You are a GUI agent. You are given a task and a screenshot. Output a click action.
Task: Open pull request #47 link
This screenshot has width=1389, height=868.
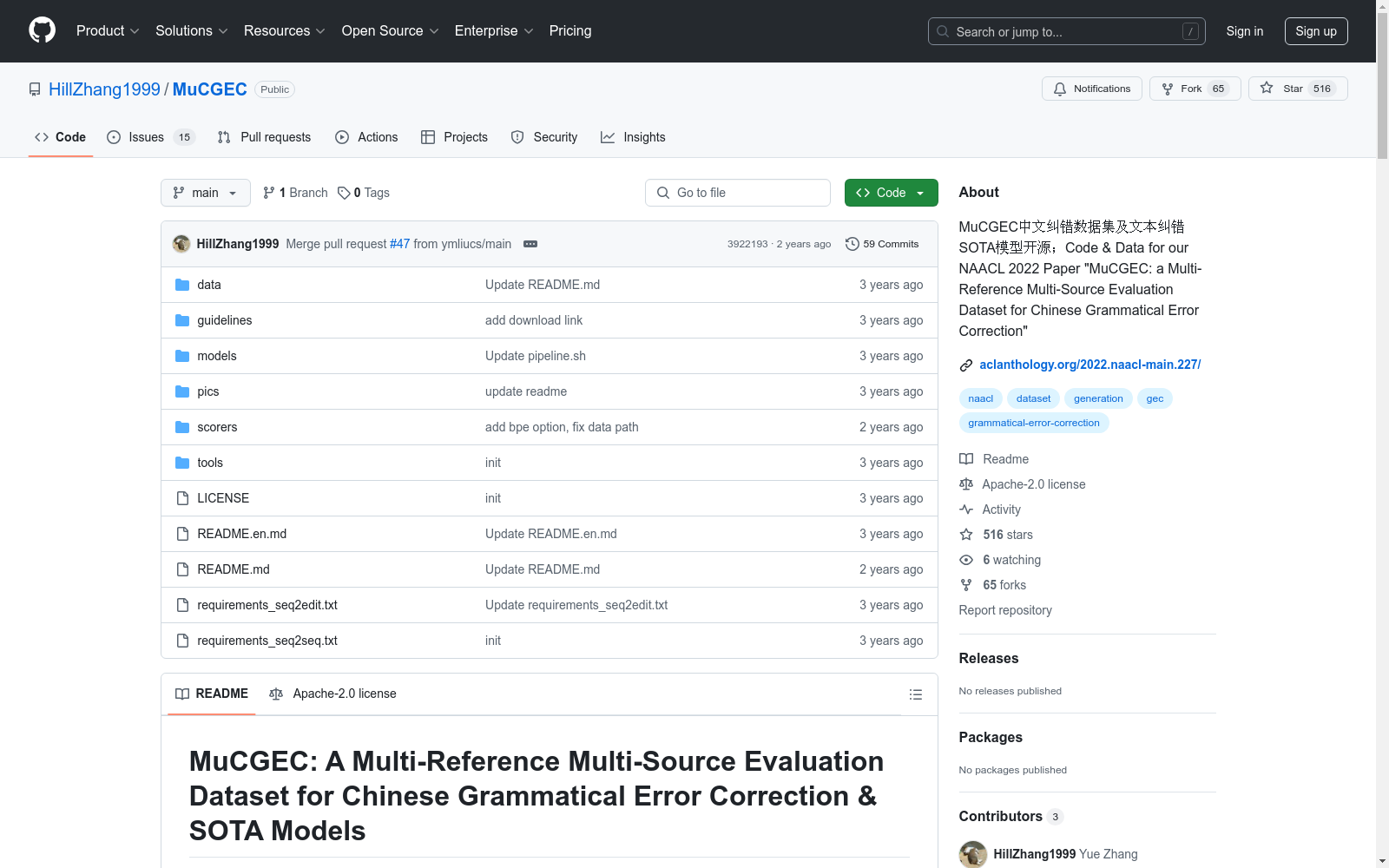point(399,244)
